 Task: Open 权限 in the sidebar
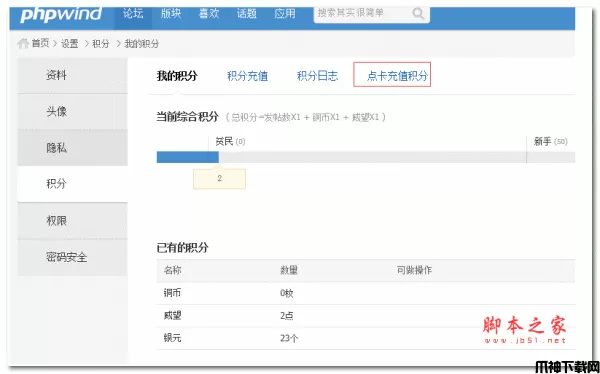(72, 221)
